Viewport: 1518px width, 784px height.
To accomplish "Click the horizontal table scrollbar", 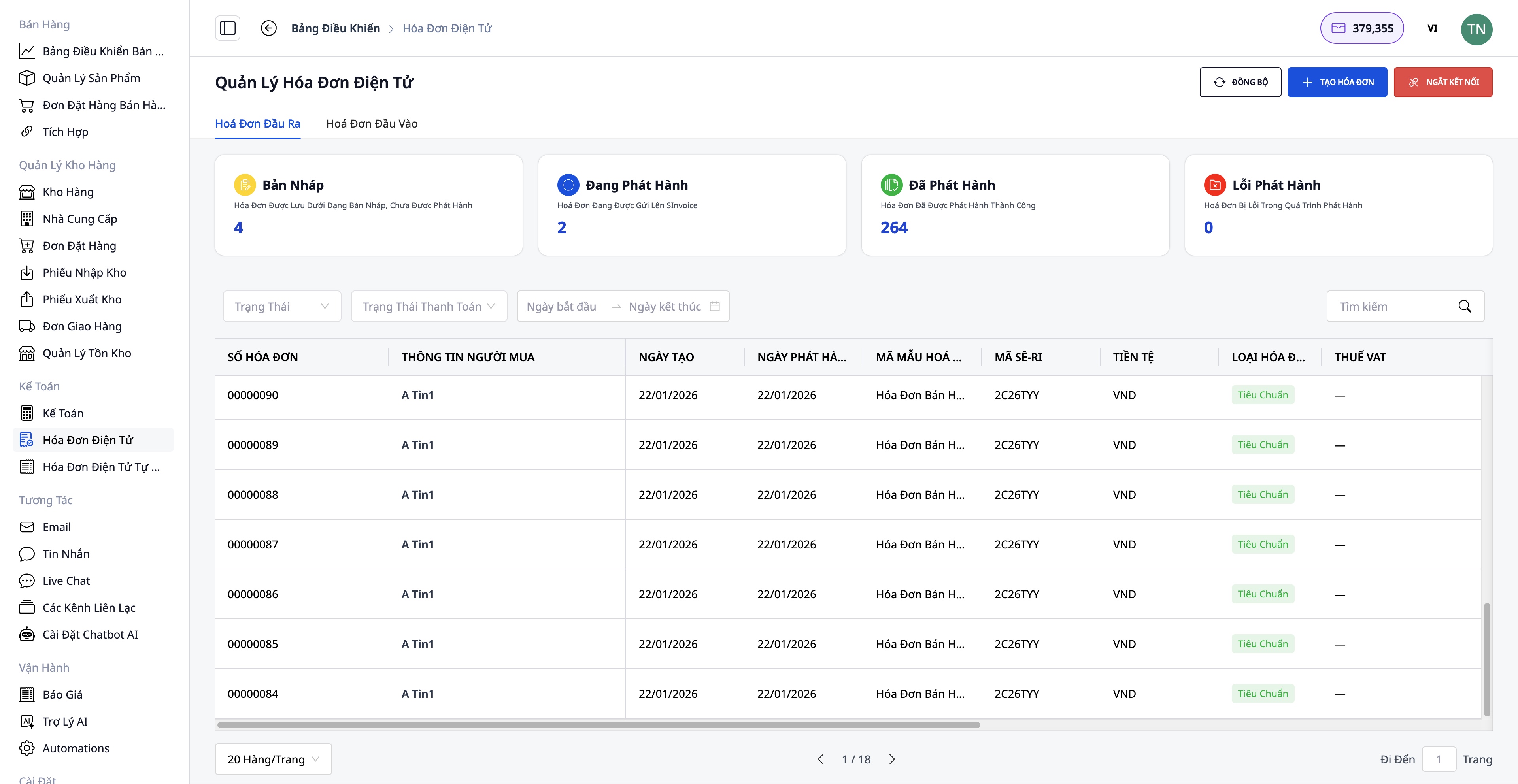I will tap(598, 725).
